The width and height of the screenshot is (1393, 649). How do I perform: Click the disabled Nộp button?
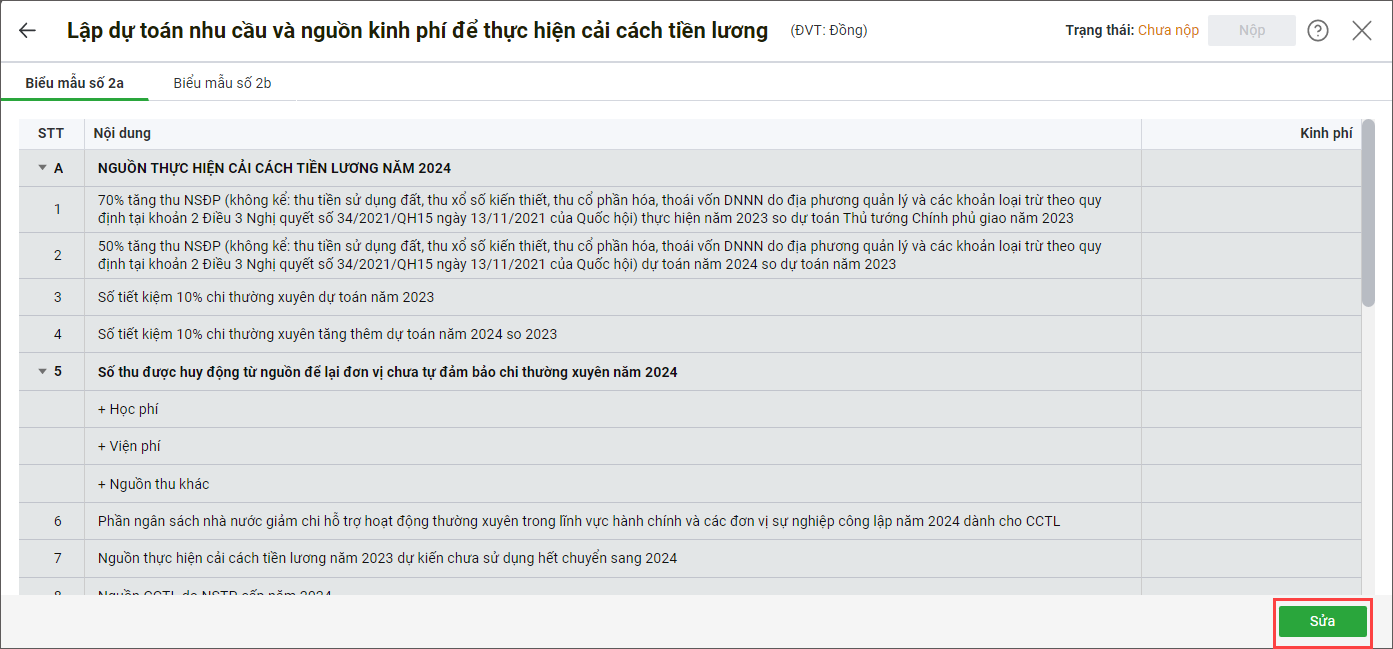pos(1251,31)
